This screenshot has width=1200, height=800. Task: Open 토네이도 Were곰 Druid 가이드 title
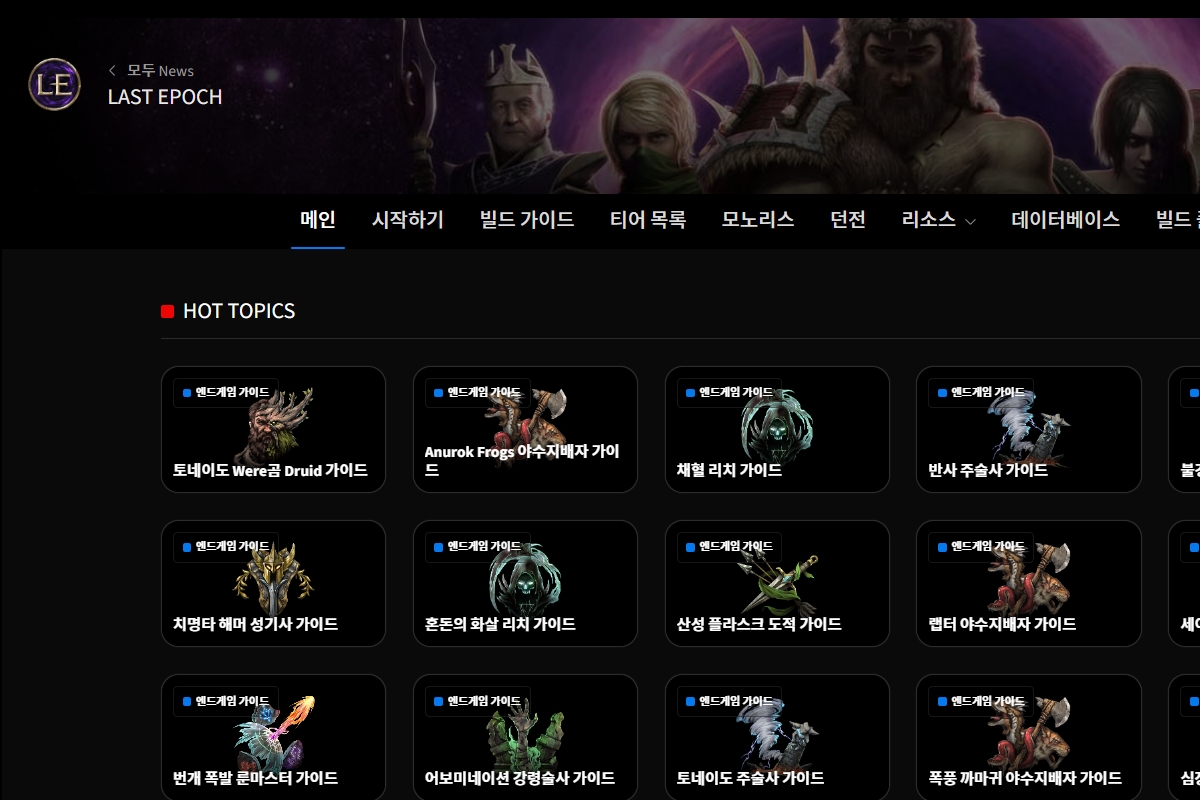point(270,470)
